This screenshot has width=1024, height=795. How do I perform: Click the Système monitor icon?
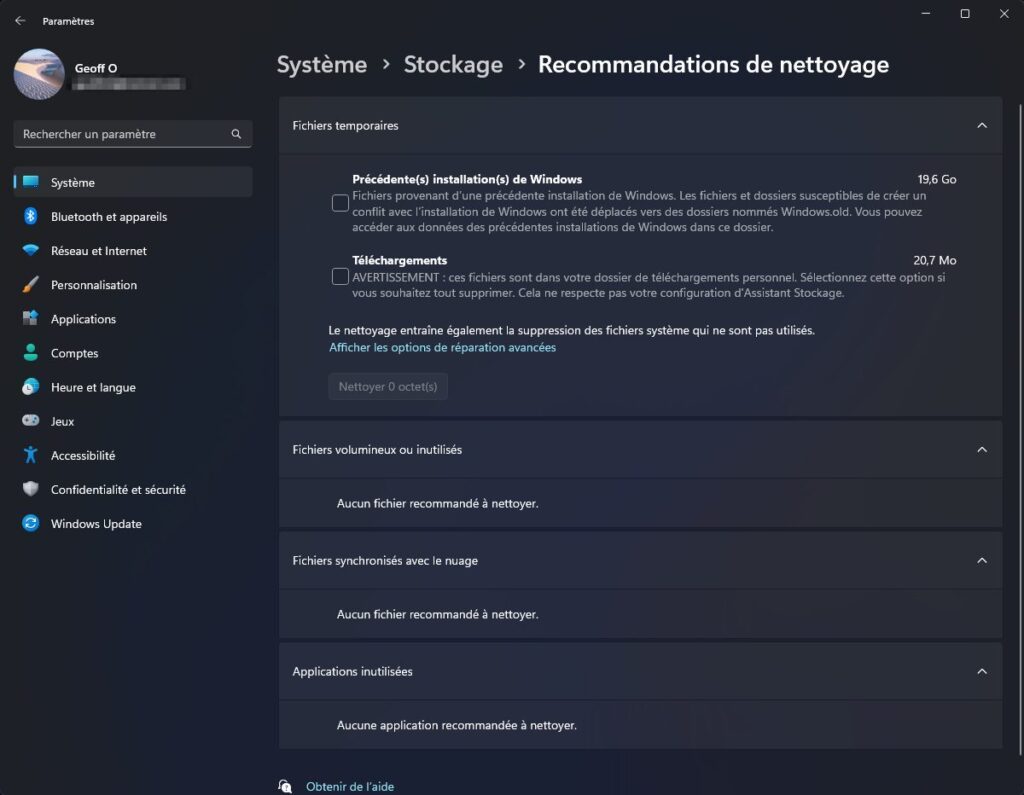31,182
